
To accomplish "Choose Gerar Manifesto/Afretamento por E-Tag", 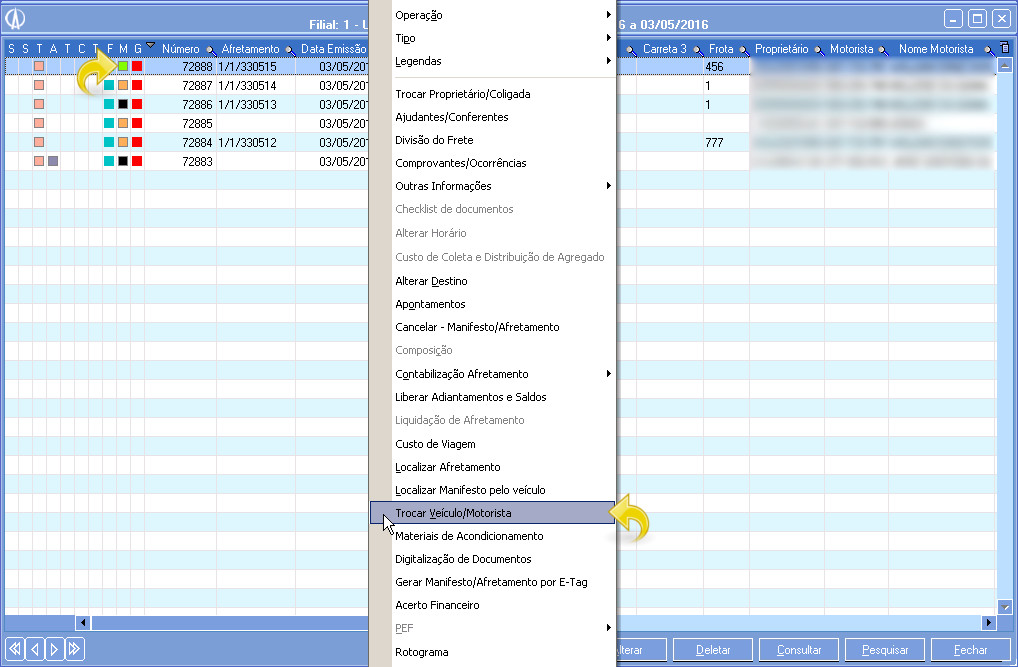I will [491, 582].
